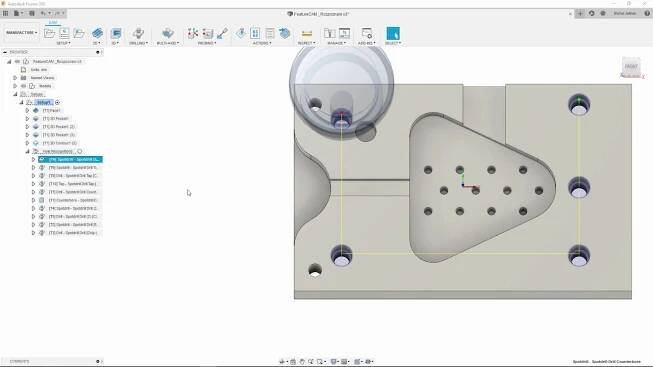Select the 2D milling tool icon
653x367 pixels.
pos(97,33)
